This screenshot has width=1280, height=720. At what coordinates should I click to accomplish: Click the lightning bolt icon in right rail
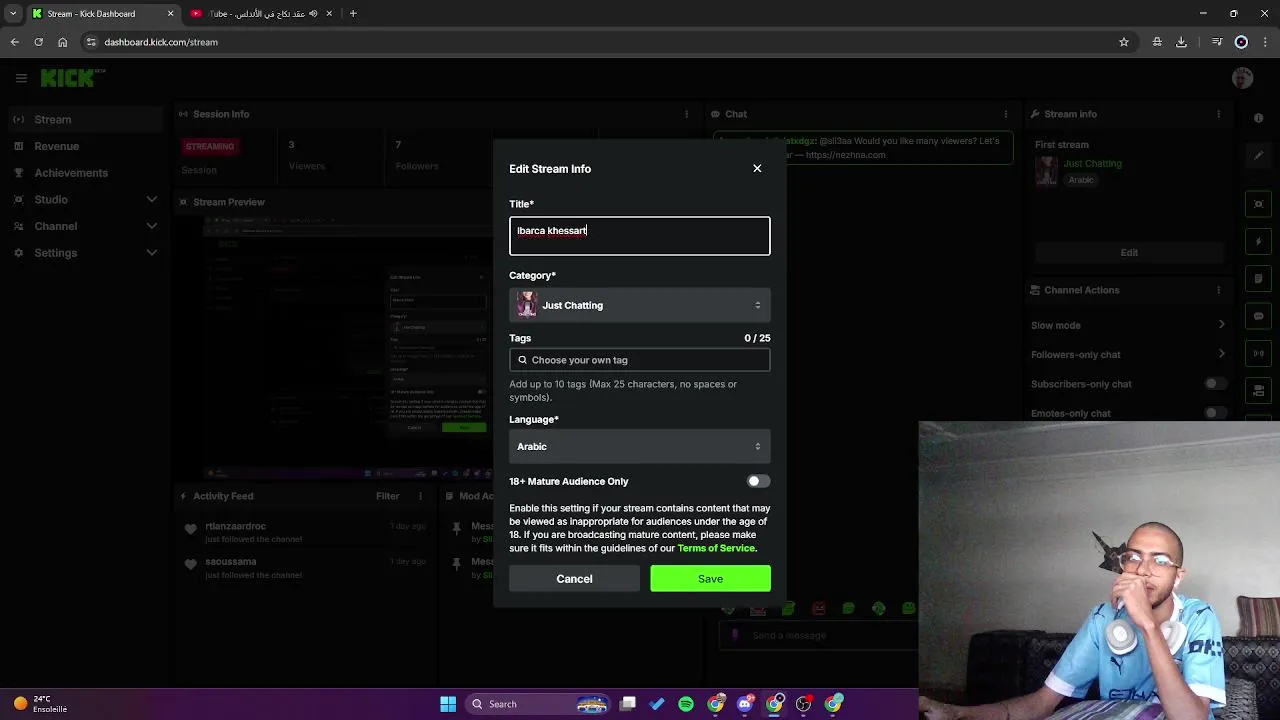point(1258,241)
